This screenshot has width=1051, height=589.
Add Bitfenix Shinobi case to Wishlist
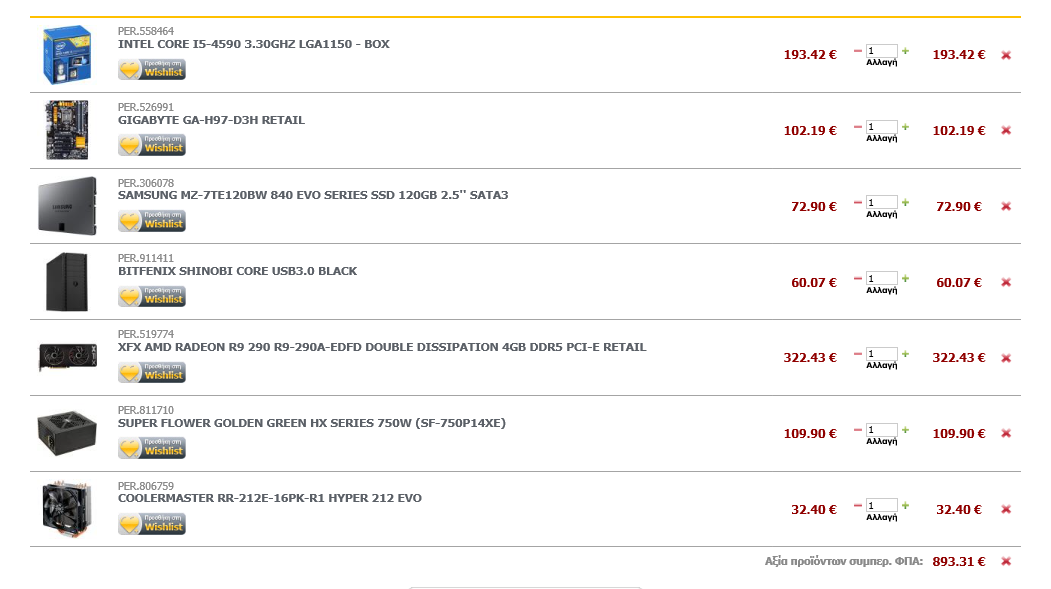tap(151, 297)
